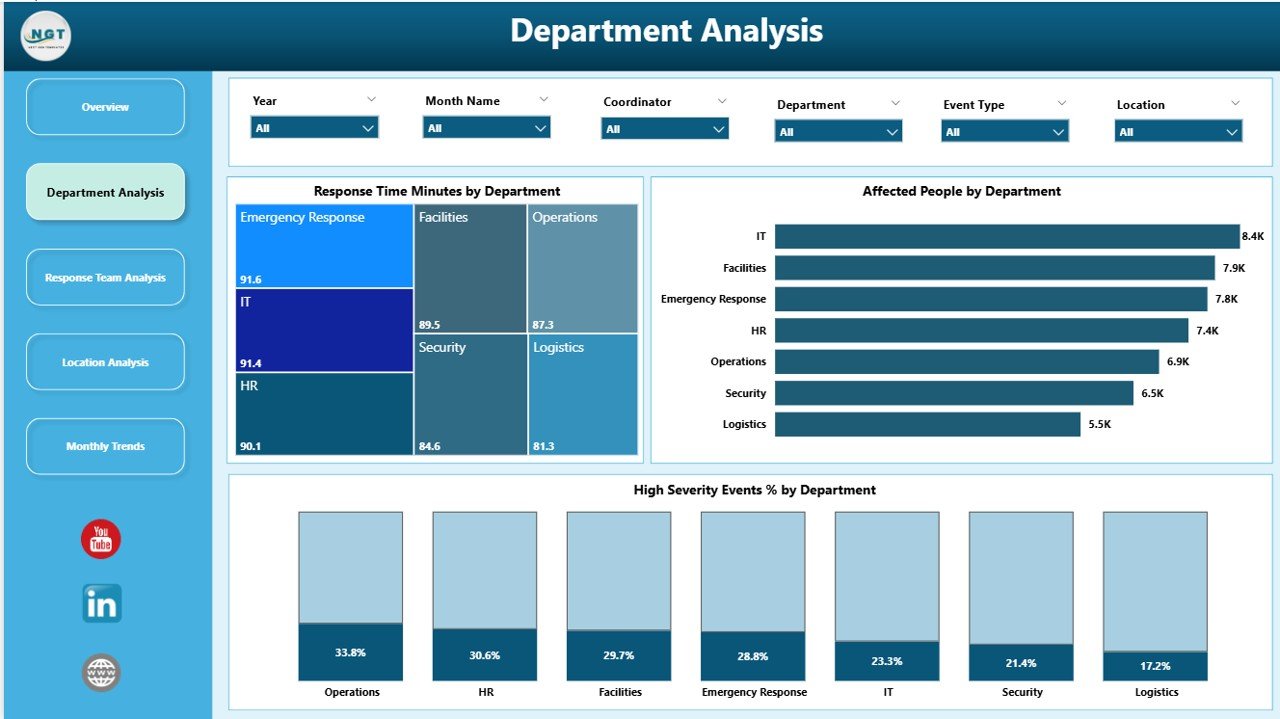Select the Operations column showing 33.8%
This screenshot has width=1280, height=719.
(349, 653)
